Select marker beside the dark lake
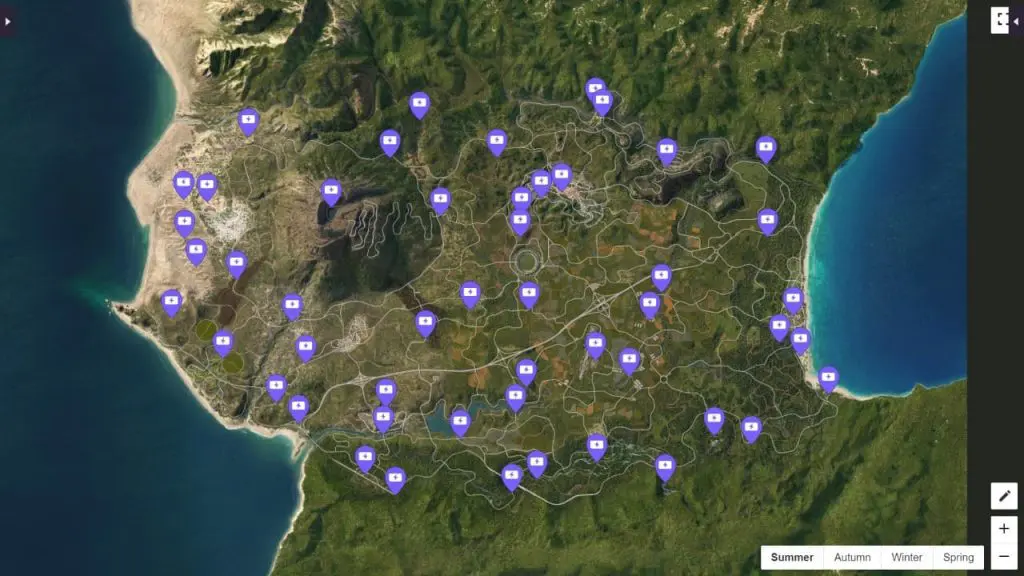 point(331,193)
